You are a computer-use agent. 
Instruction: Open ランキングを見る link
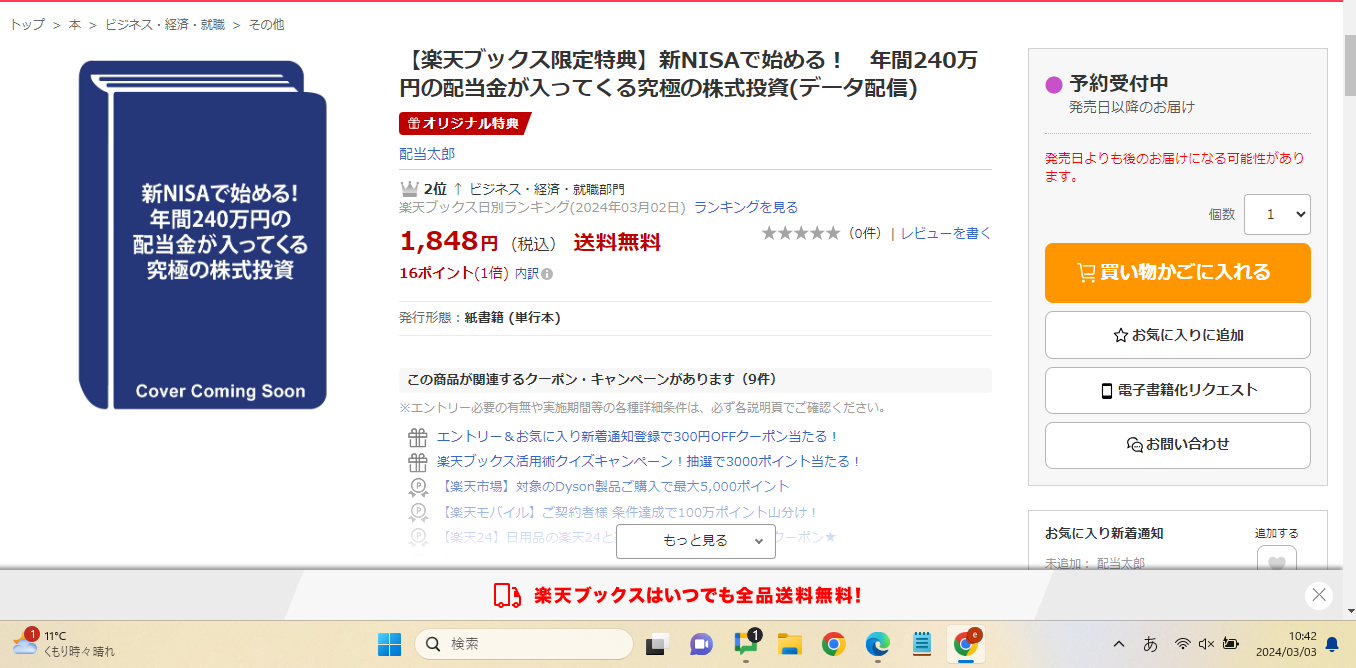click(746, 207)
